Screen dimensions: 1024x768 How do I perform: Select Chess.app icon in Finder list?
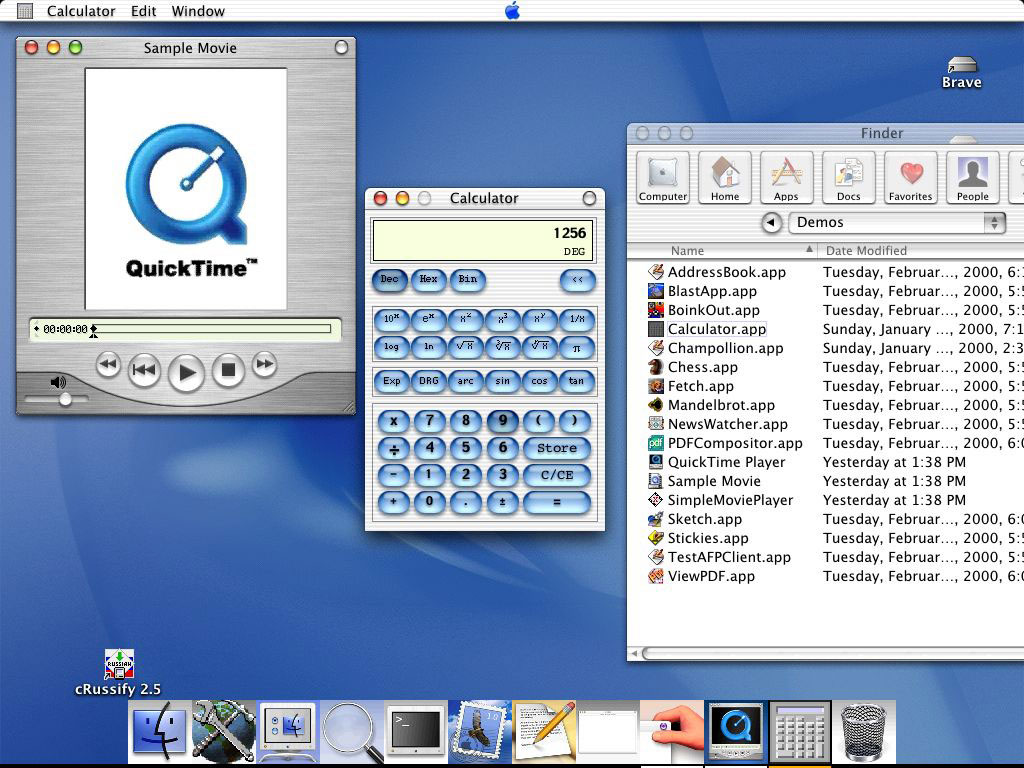pos(656,366)
